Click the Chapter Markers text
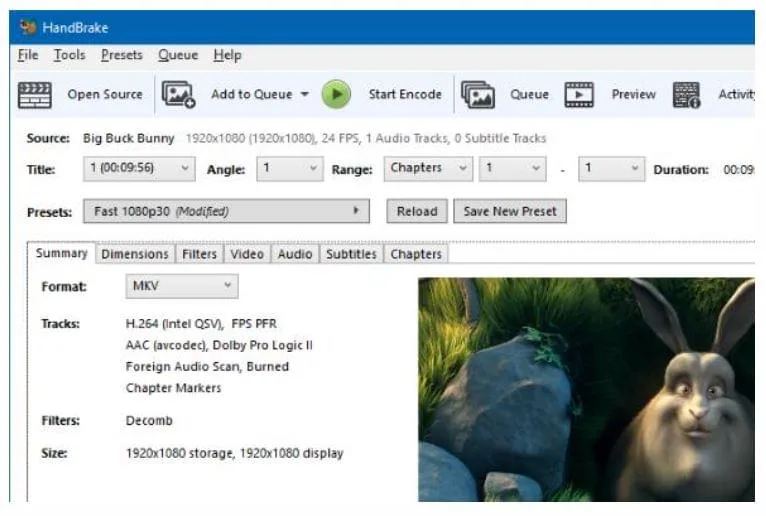Screen dimensions: 766x516 (173, 388)
